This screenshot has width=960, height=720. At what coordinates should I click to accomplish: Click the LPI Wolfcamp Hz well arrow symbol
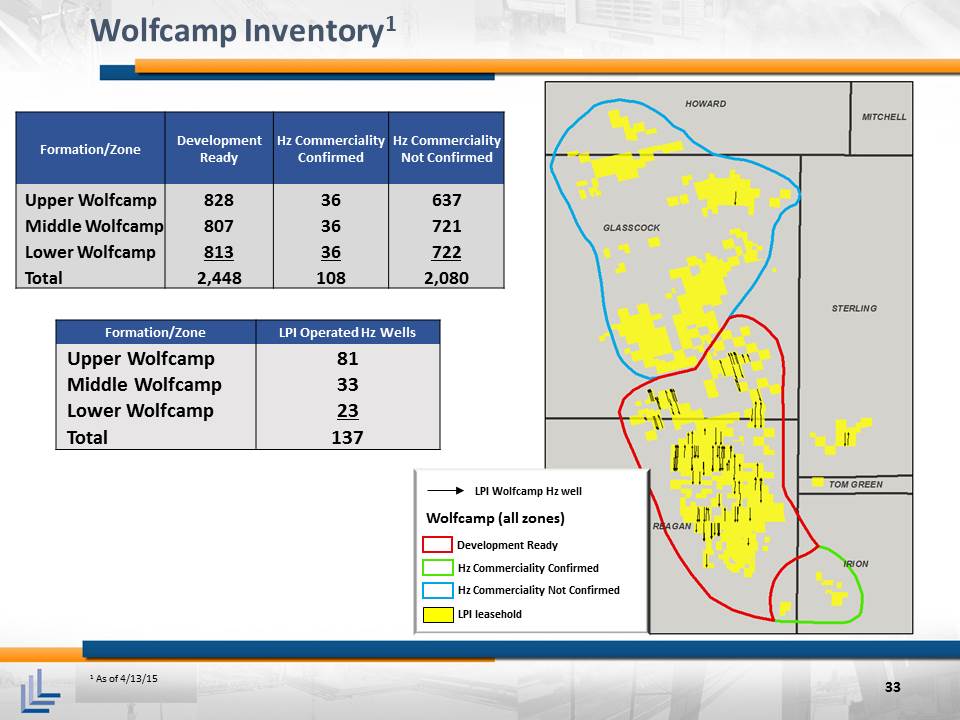[445, 490]
